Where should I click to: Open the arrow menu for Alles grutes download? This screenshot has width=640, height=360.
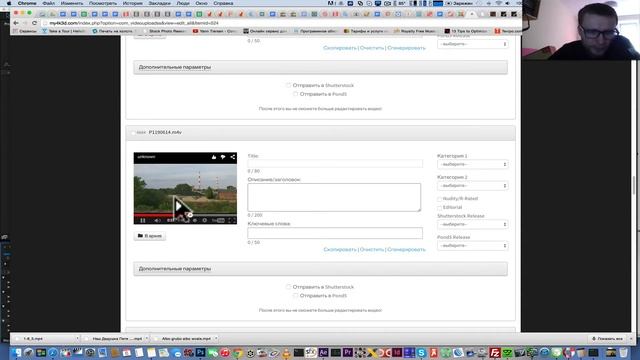[x=216, y=338]
